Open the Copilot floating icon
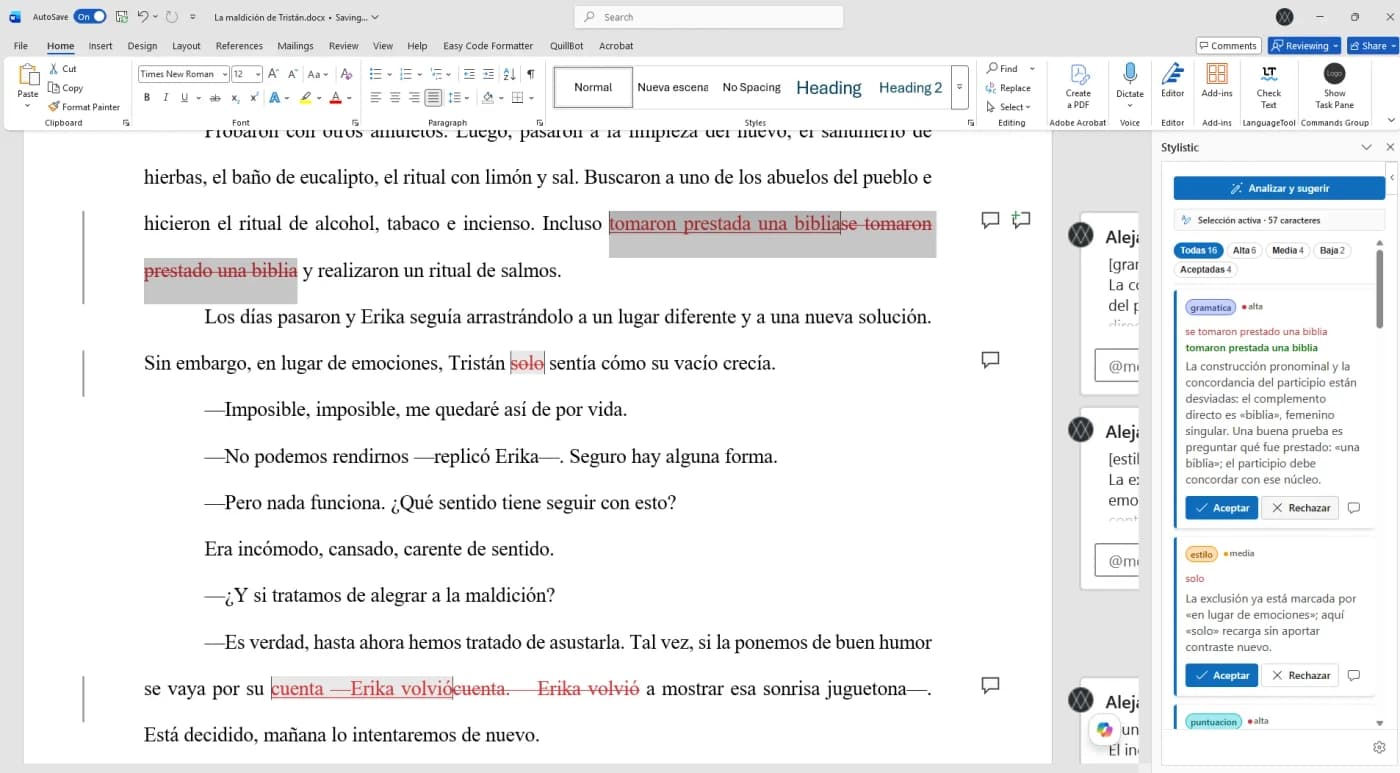This screenshot has width=1400, height=773. (1104, 729)
